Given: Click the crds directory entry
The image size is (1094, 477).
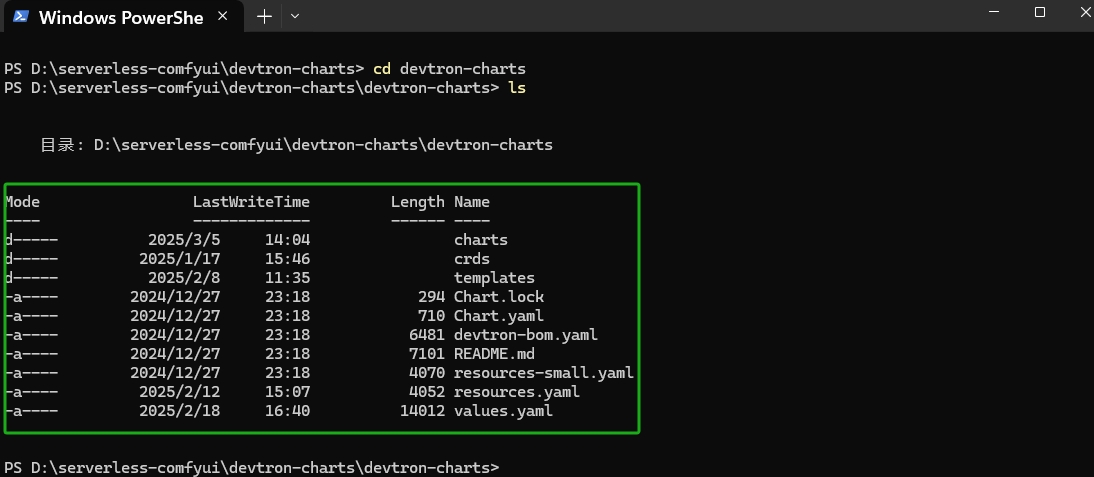Looking at the screenshot, I should click(x=471, y=259).
